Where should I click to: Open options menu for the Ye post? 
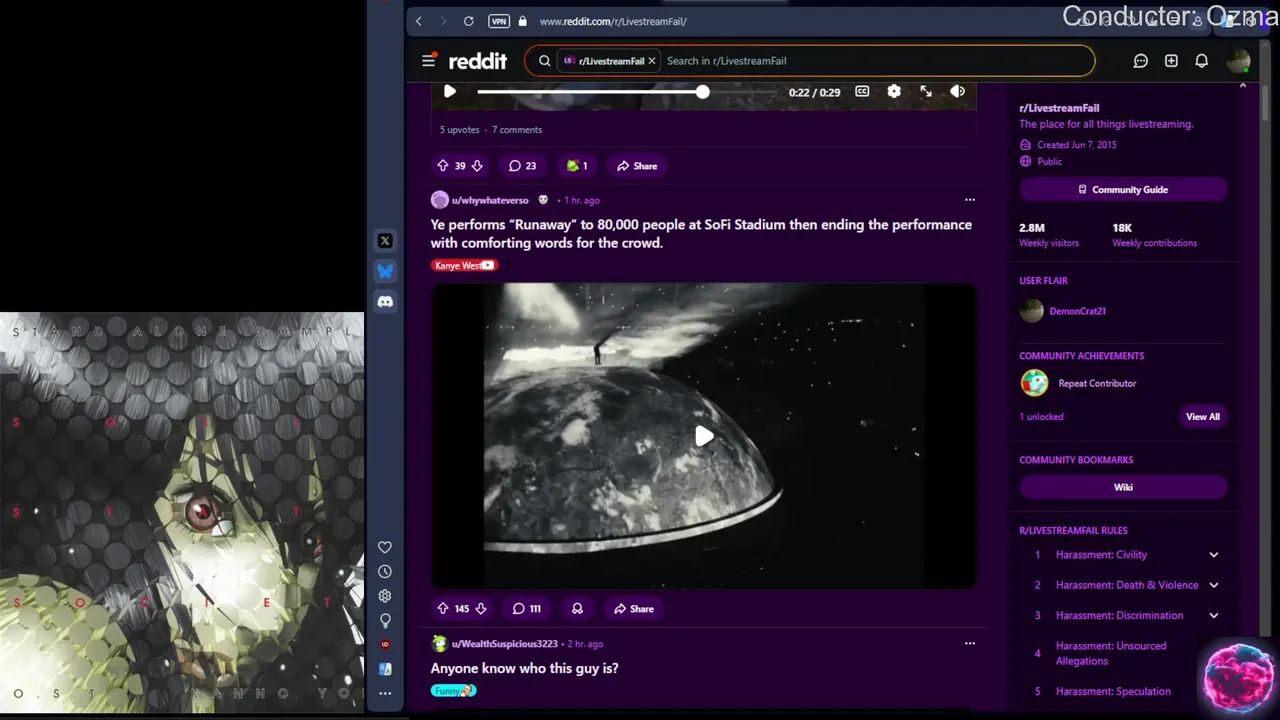coord(969,200)
